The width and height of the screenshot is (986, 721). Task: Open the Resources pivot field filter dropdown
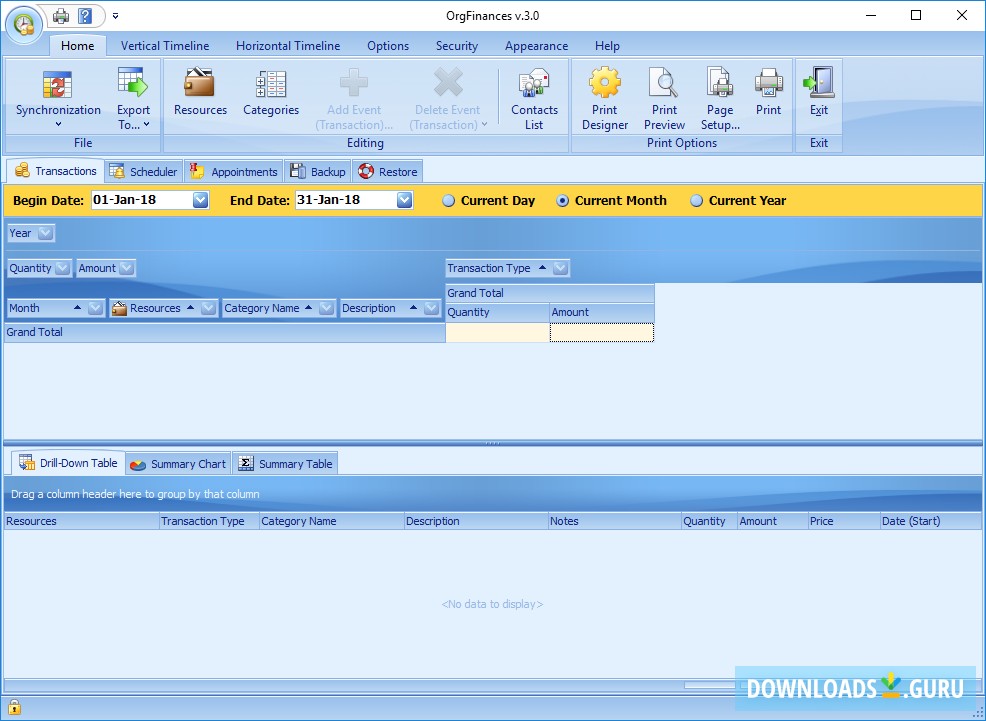(209, 309)
